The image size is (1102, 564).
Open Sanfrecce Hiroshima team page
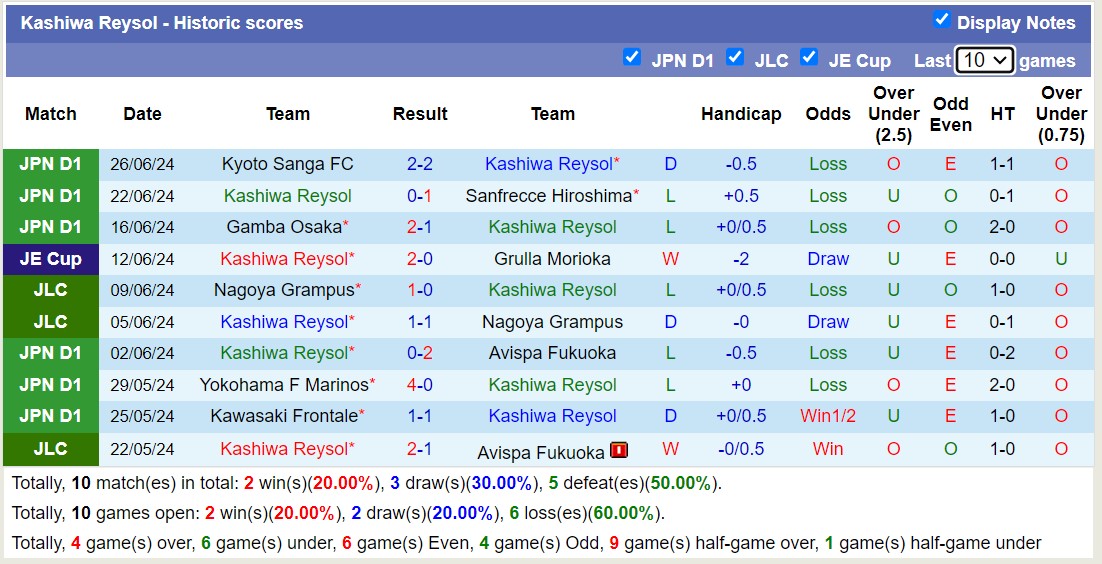tap(548, 196)
